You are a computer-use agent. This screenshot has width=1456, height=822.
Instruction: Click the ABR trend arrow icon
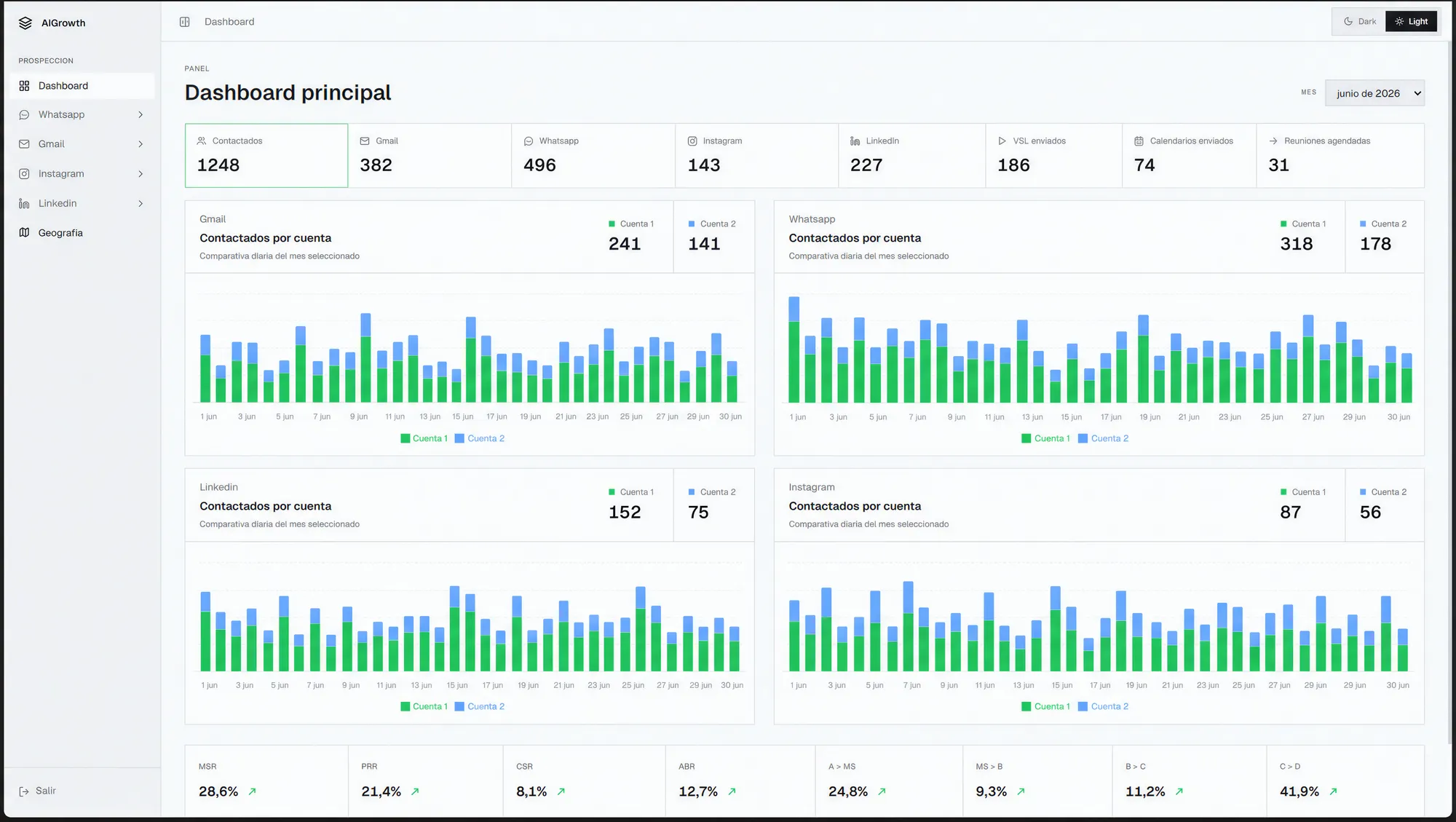(x=732, y=791)
